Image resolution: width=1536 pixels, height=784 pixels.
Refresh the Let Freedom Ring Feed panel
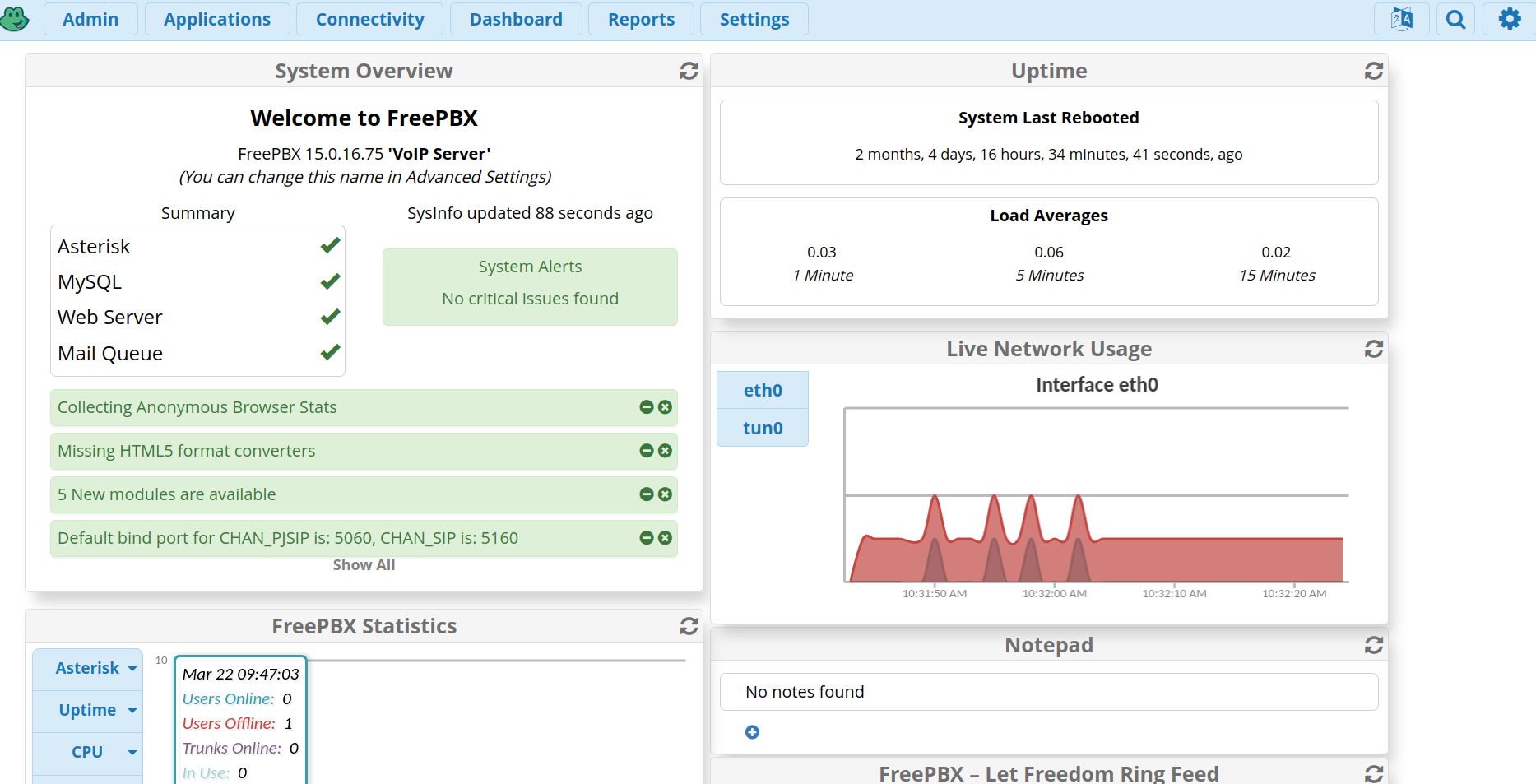point(1373,774)
